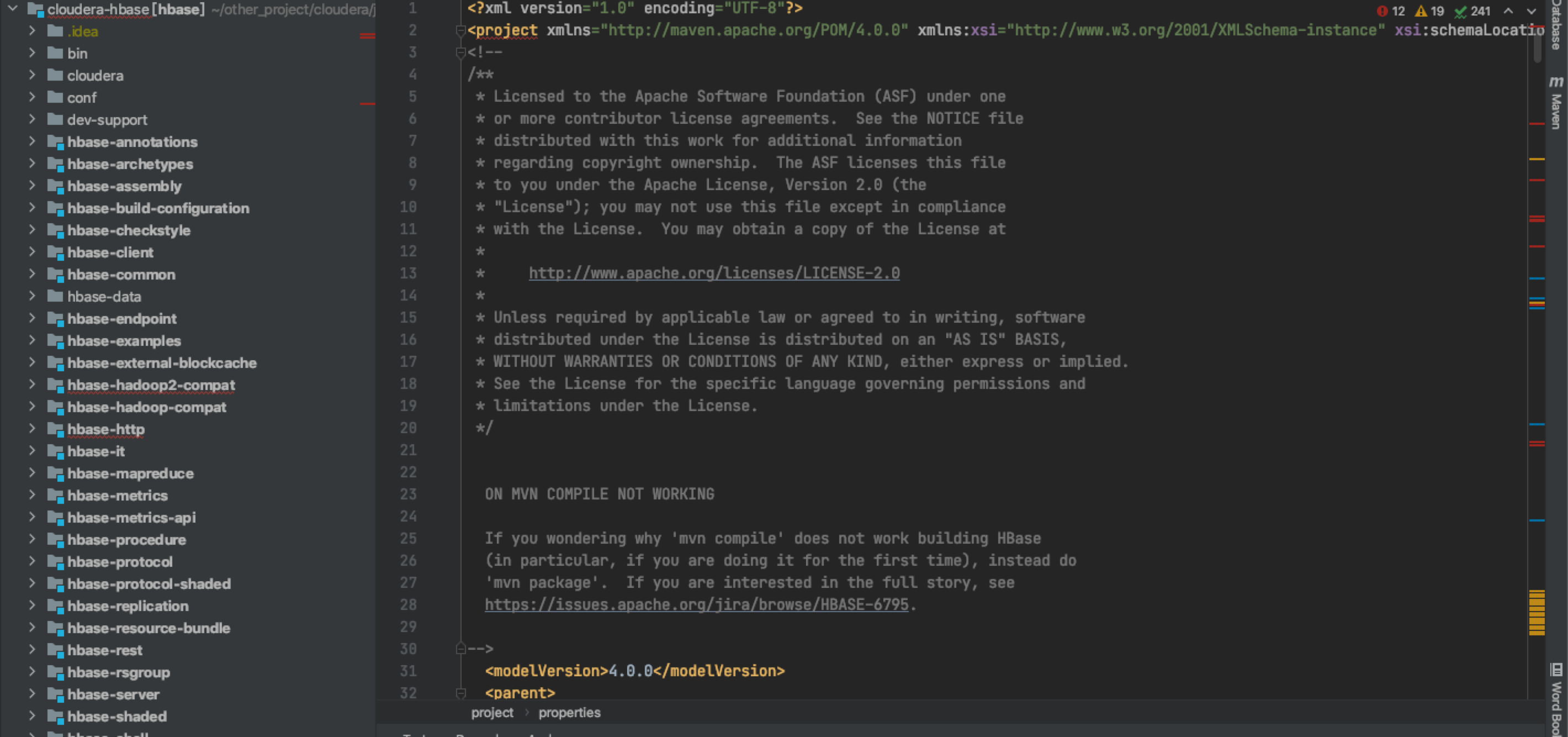Select the hbase-data folder in tree

coord(104,297)
